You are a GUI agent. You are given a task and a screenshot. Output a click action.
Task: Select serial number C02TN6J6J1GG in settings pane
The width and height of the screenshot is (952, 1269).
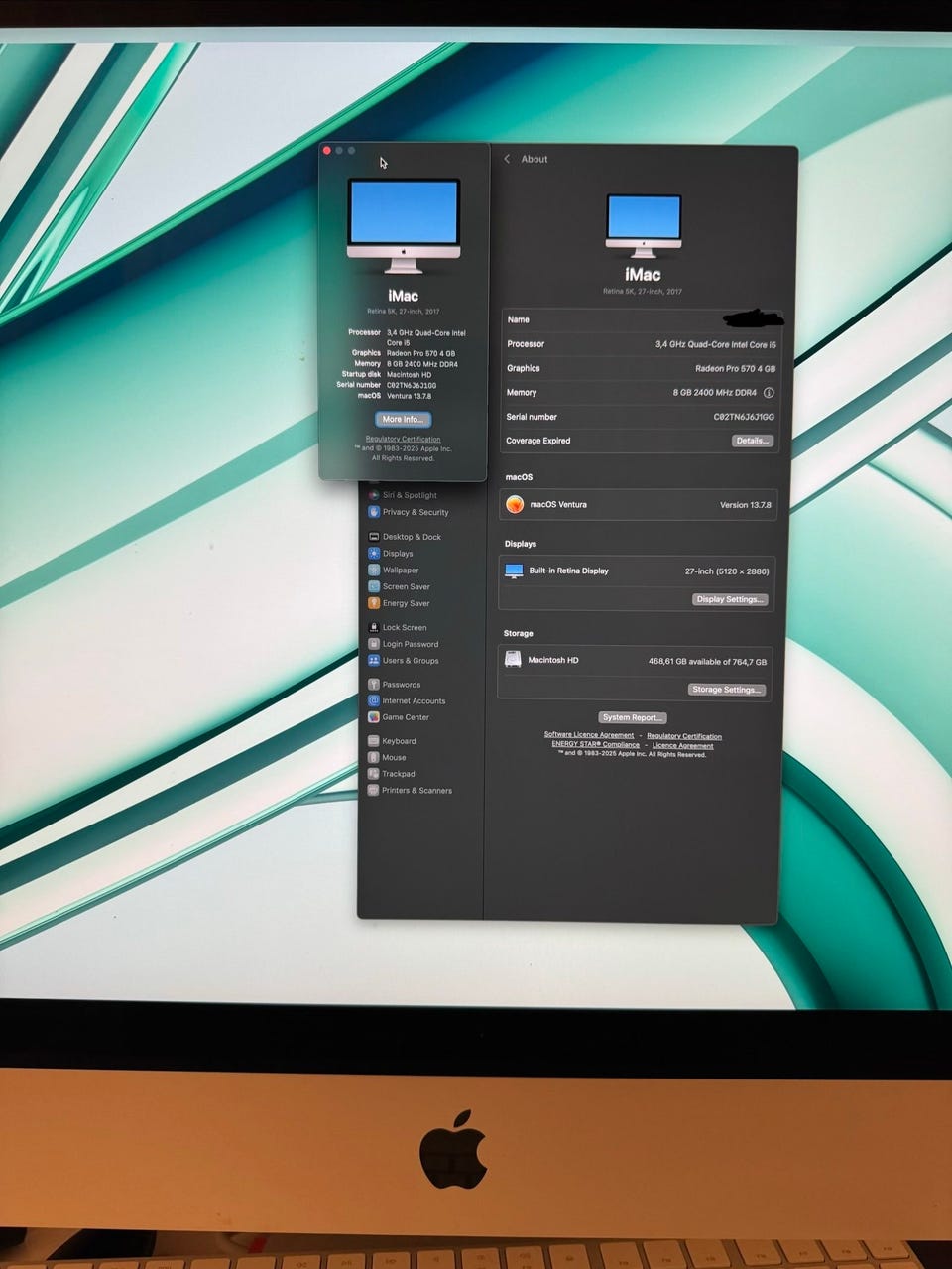pyautogui.click(x=744, y=417)
